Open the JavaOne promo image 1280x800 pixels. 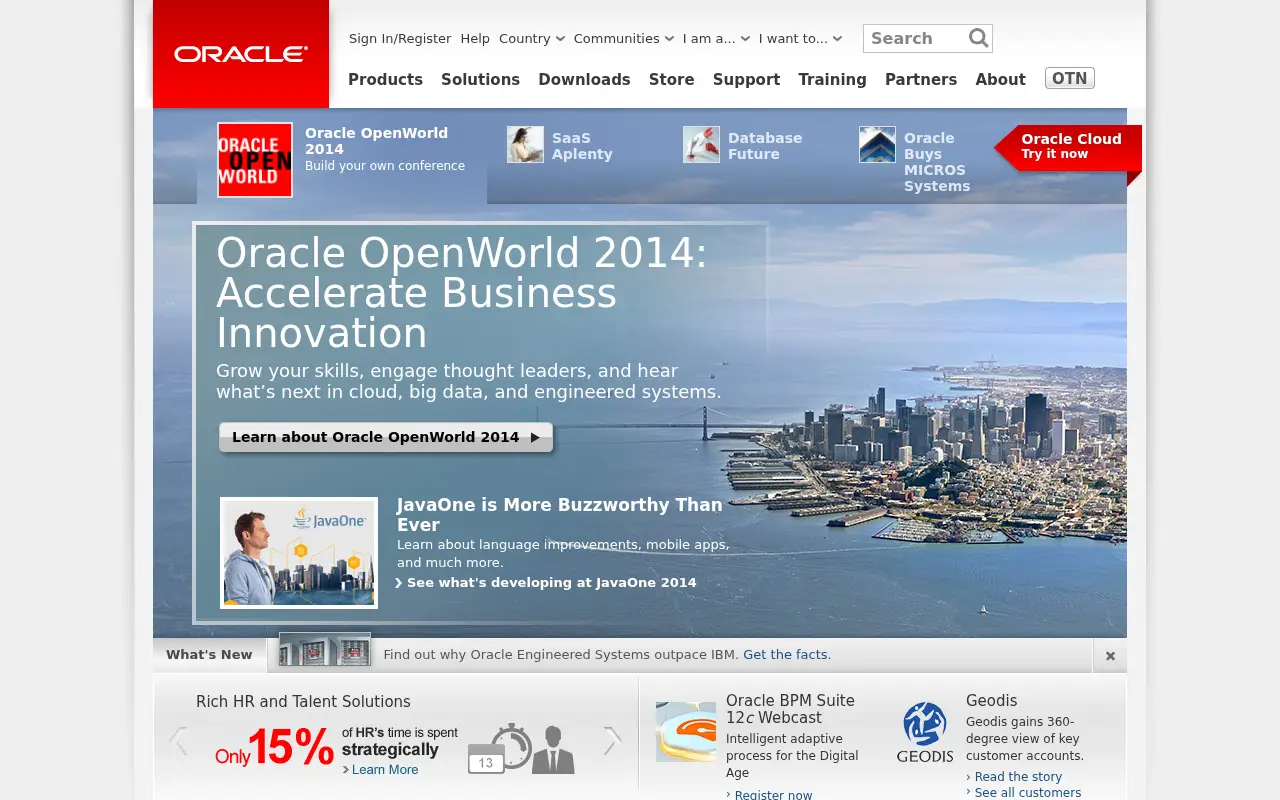click(x=299, y=553)
